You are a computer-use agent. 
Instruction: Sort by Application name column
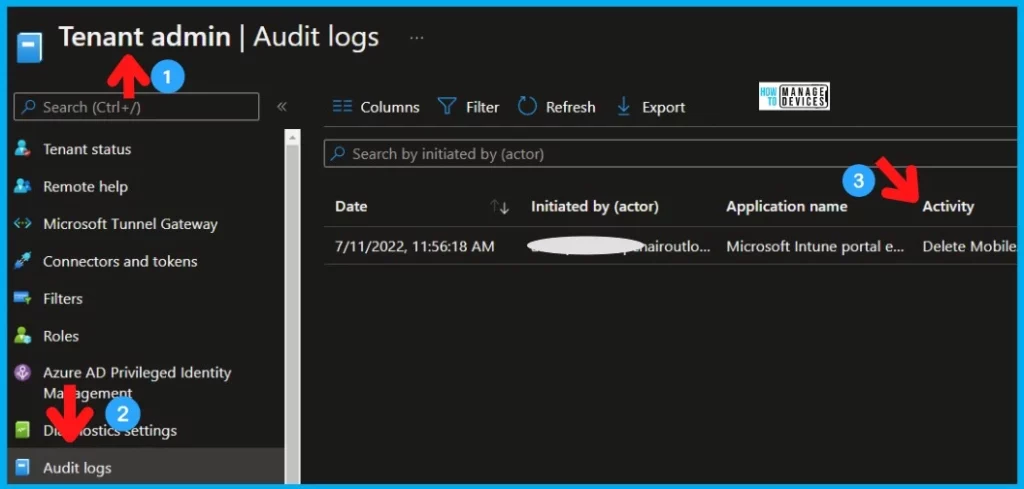pos(787,206)
